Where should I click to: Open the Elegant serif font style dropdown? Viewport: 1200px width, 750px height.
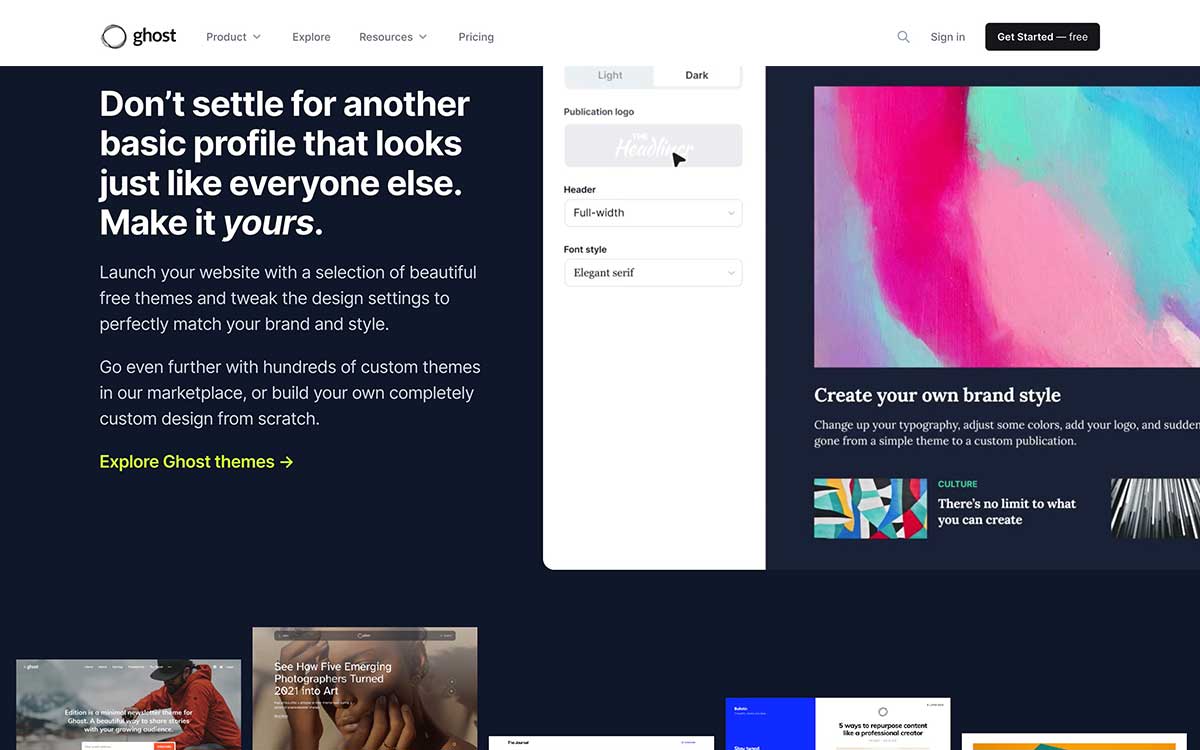click(653, 273)
